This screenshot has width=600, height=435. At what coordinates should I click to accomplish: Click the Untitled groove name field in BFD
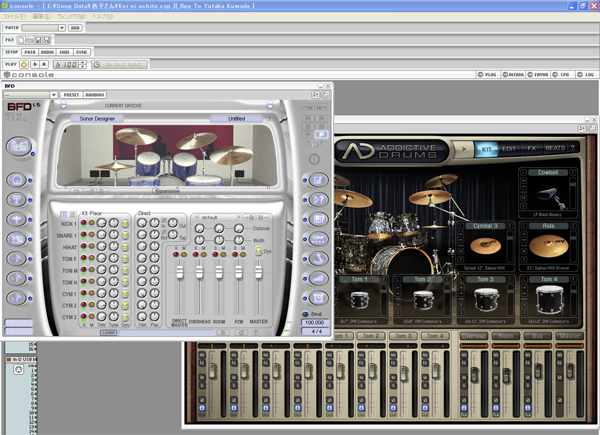[236, 119]
